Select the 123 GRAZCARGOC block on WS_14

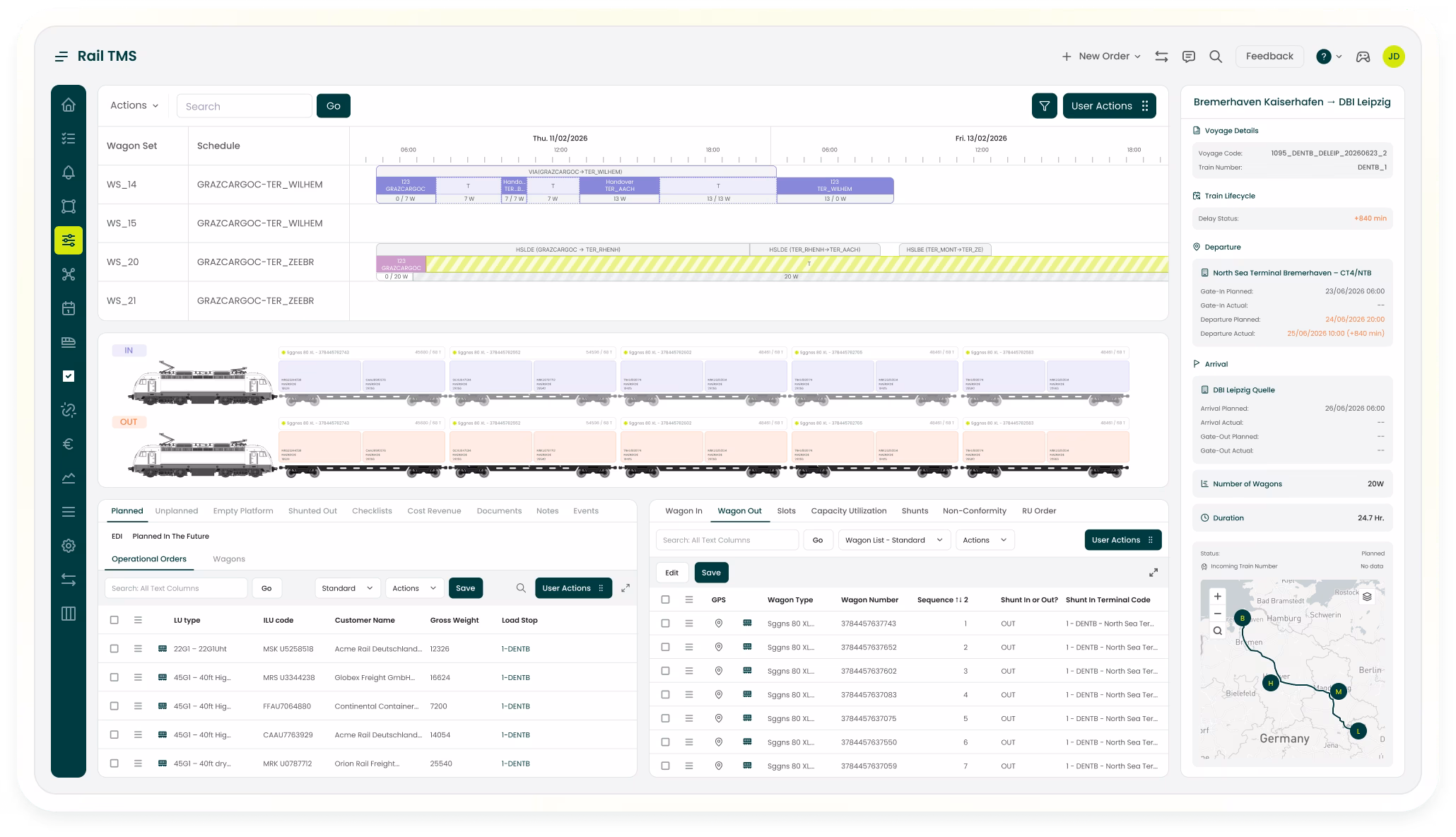tap(406, 186)
